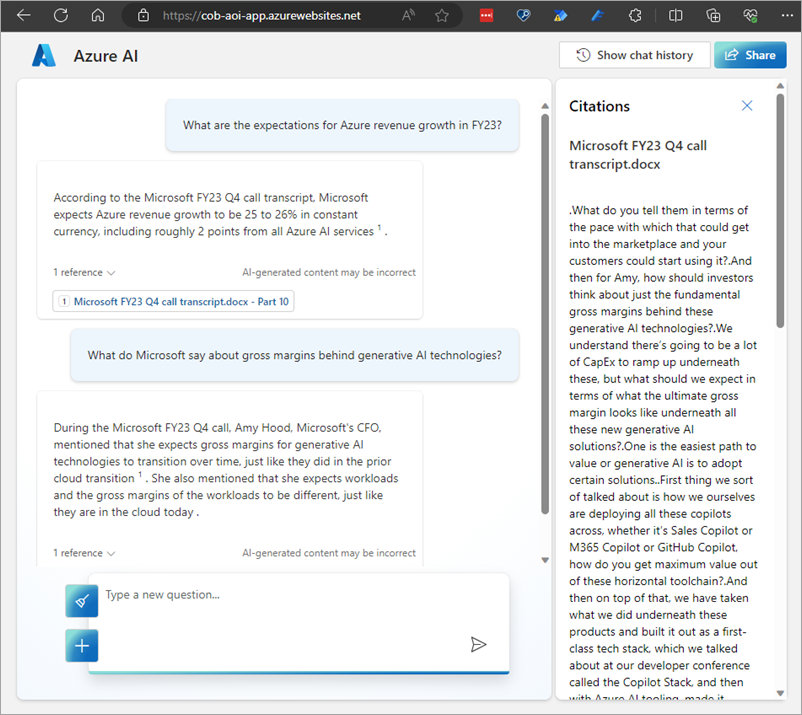The image size is (802, 715).
Task: Open the blue shield heart extension
Action: [523, 15]
